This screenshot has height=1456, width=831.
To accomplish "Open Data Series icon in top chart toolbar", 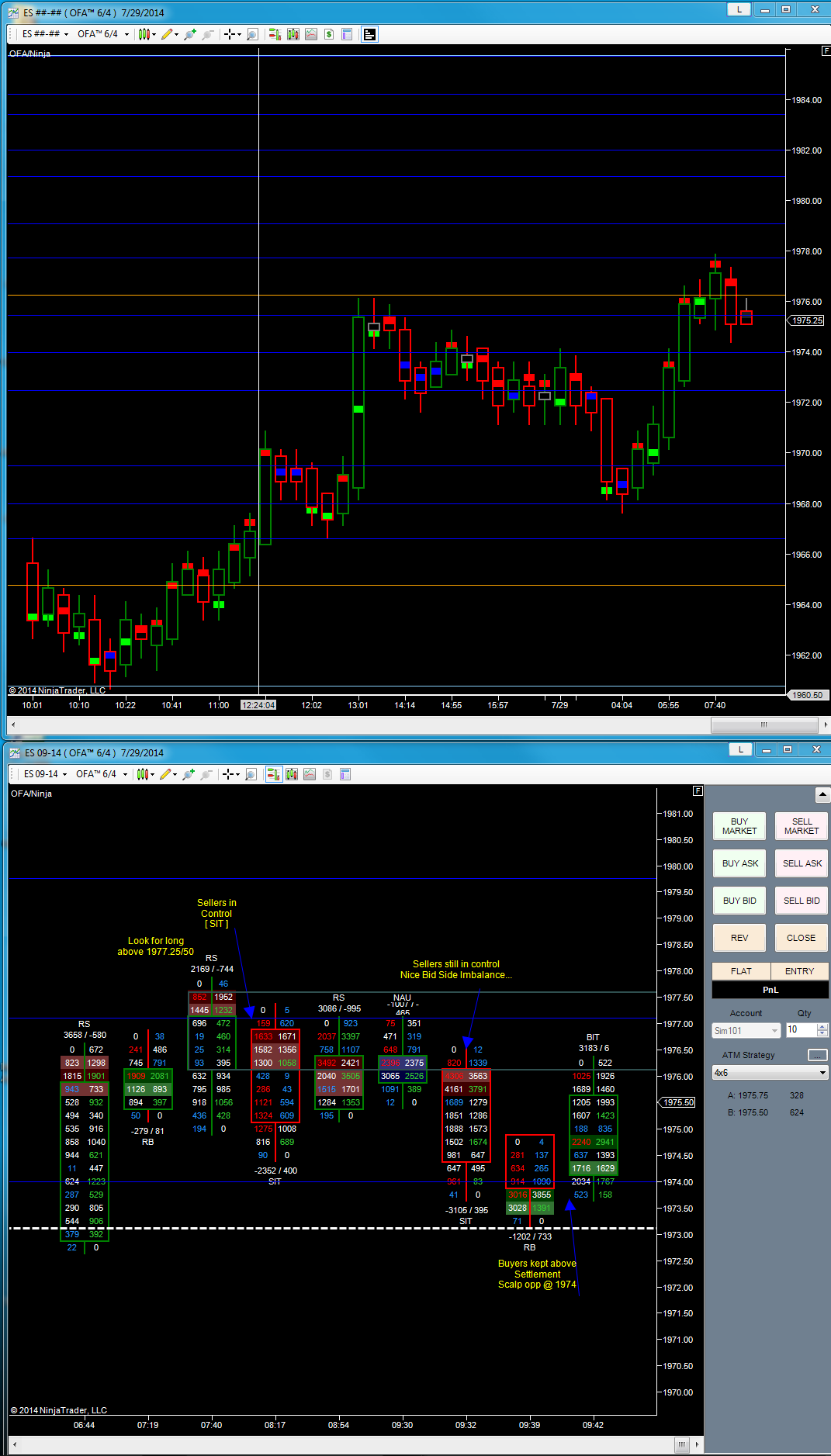I will pyautogui.click(x=293, y=34).
